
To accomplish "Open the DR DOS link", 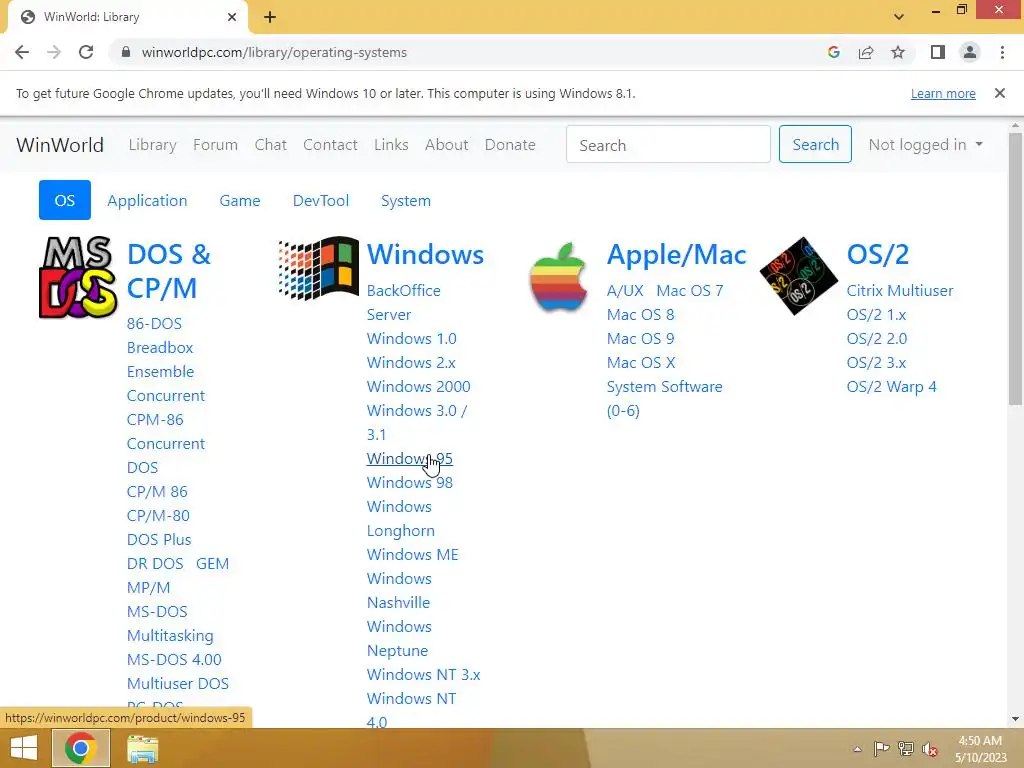I will coord(155,564).
